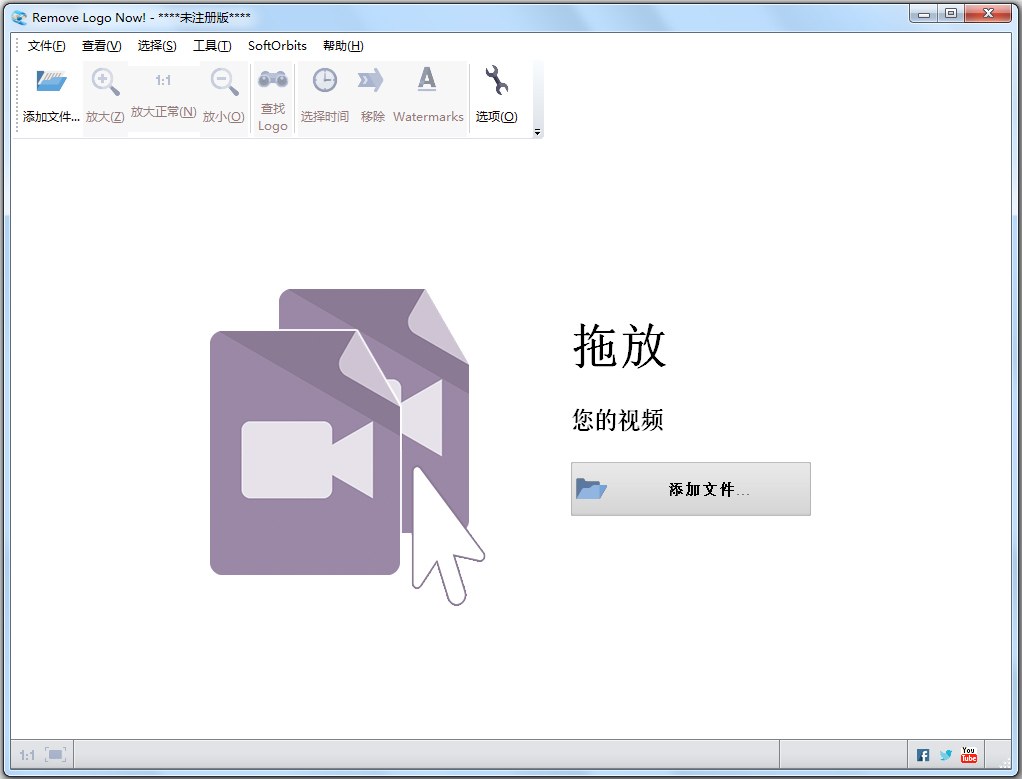Click the 放大 zoom in magnifier
Viewport: 1022px width, 779px height.
pos(105,82)
